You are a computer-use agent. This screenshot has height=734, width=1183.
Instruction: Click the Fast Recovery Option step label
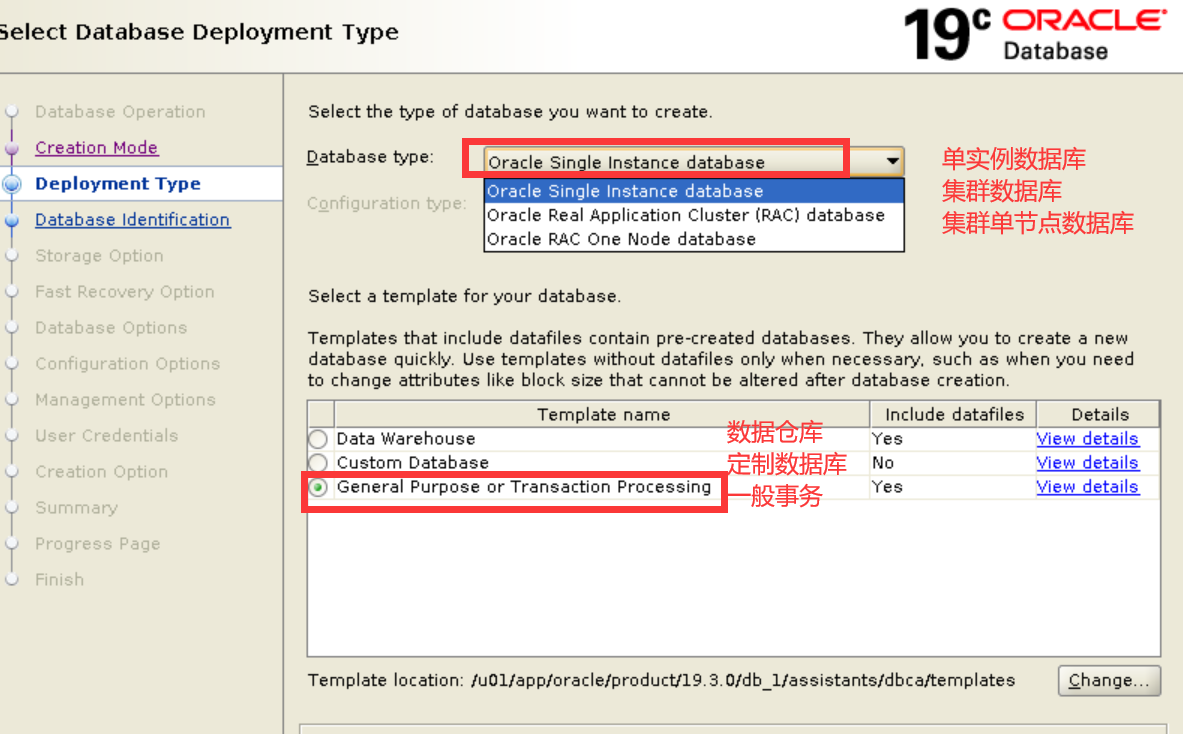coord(123,291)
